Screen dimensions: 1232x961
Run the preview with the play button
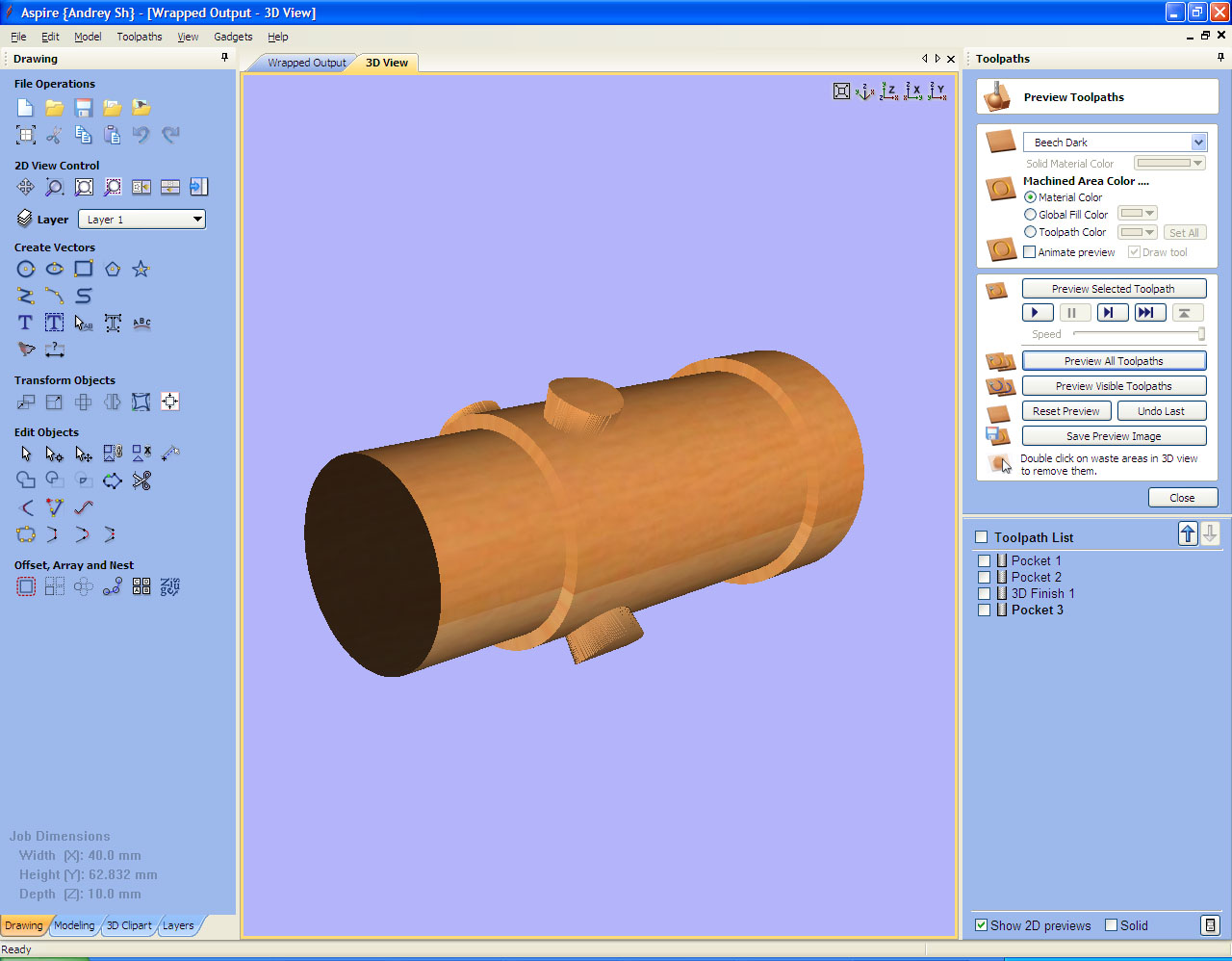pos(1037,312)
